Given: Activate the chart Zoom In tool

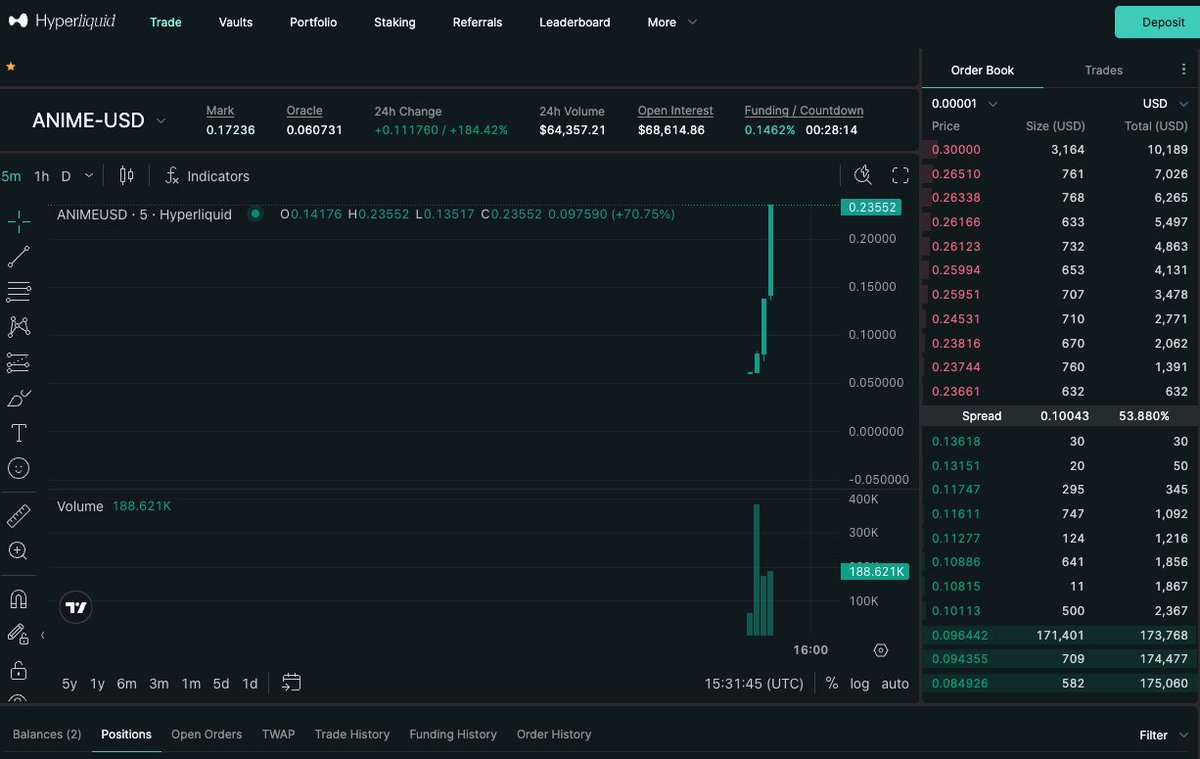Looking at the screenshot, I should [20, 550].
